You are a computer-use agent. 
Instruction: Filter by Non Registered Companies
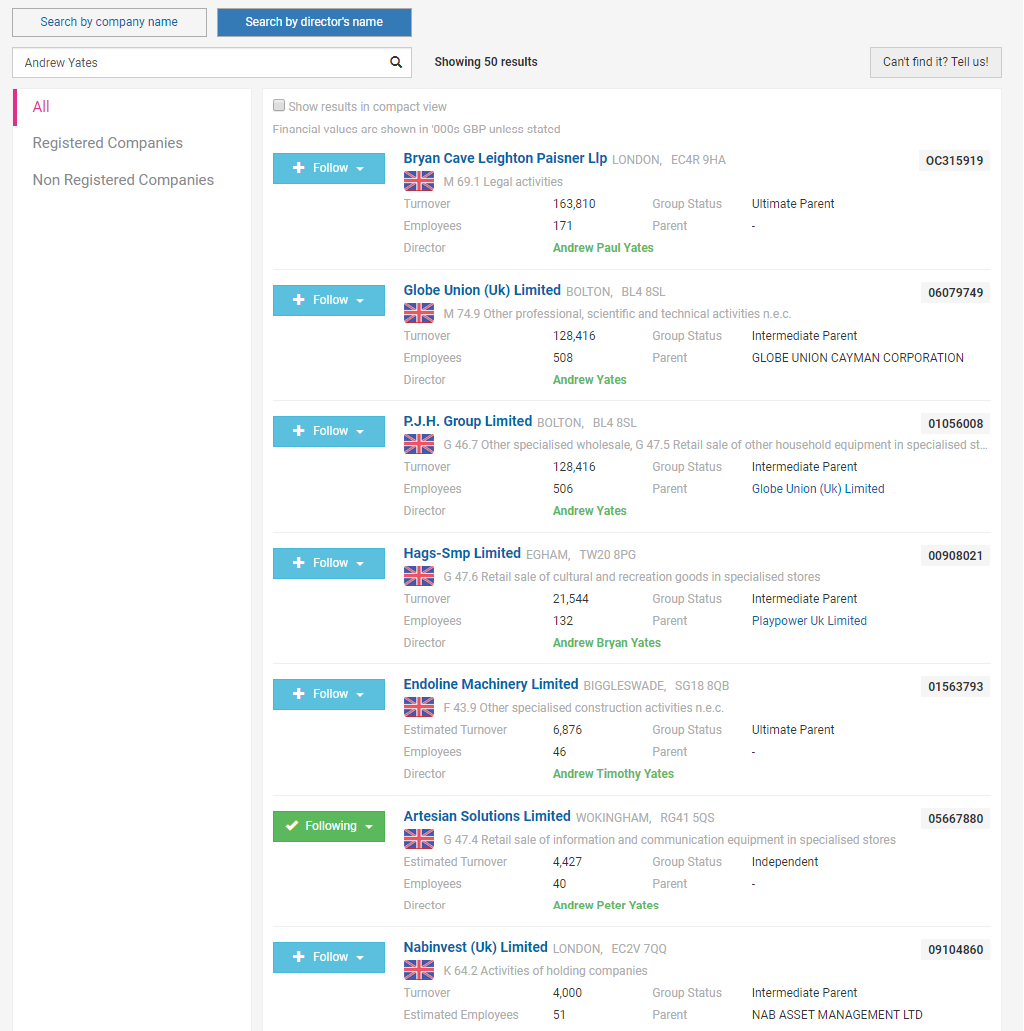124,180
